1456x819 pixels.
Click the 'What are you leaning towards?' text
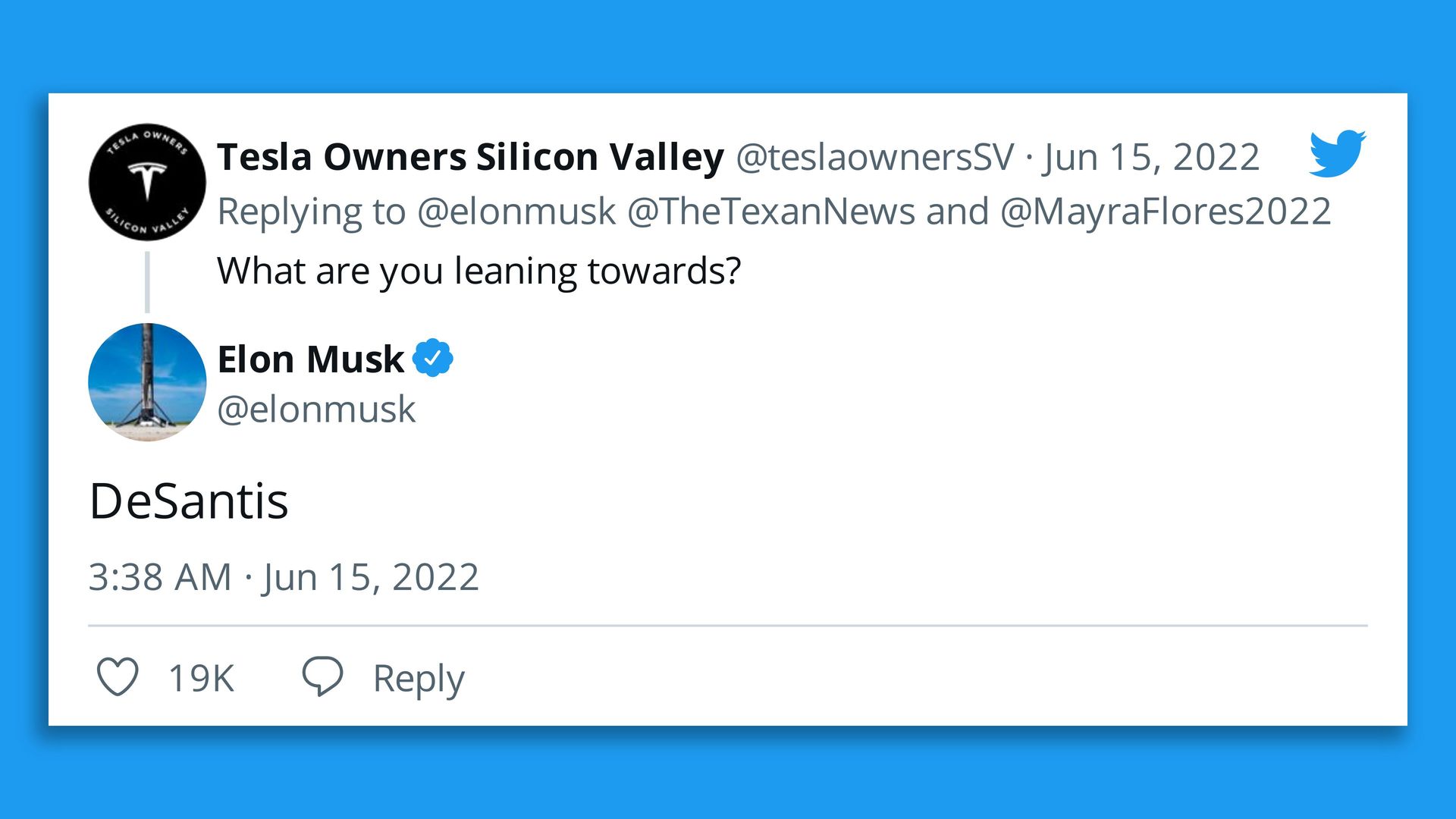coord(479,271)
